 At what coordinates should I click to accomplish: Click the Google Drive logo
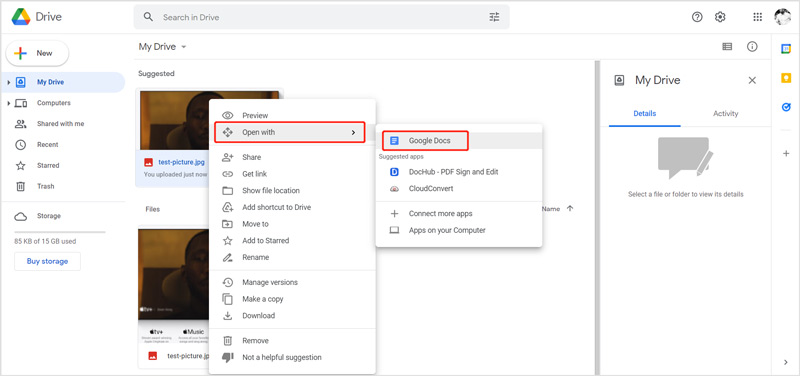[21, 17]
